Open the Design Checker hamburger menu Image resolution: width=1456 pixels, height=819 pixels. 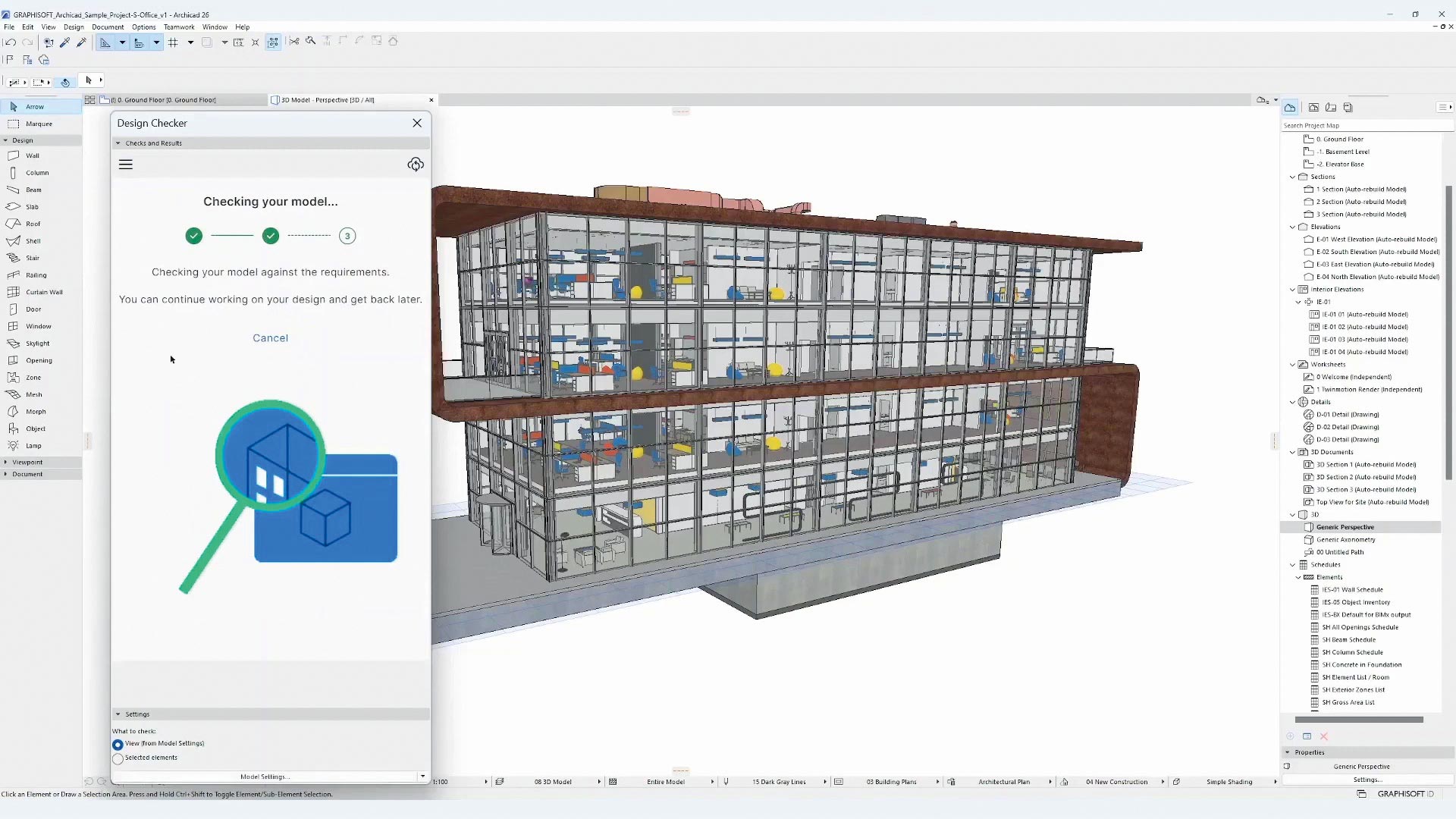tap(126, 165)
